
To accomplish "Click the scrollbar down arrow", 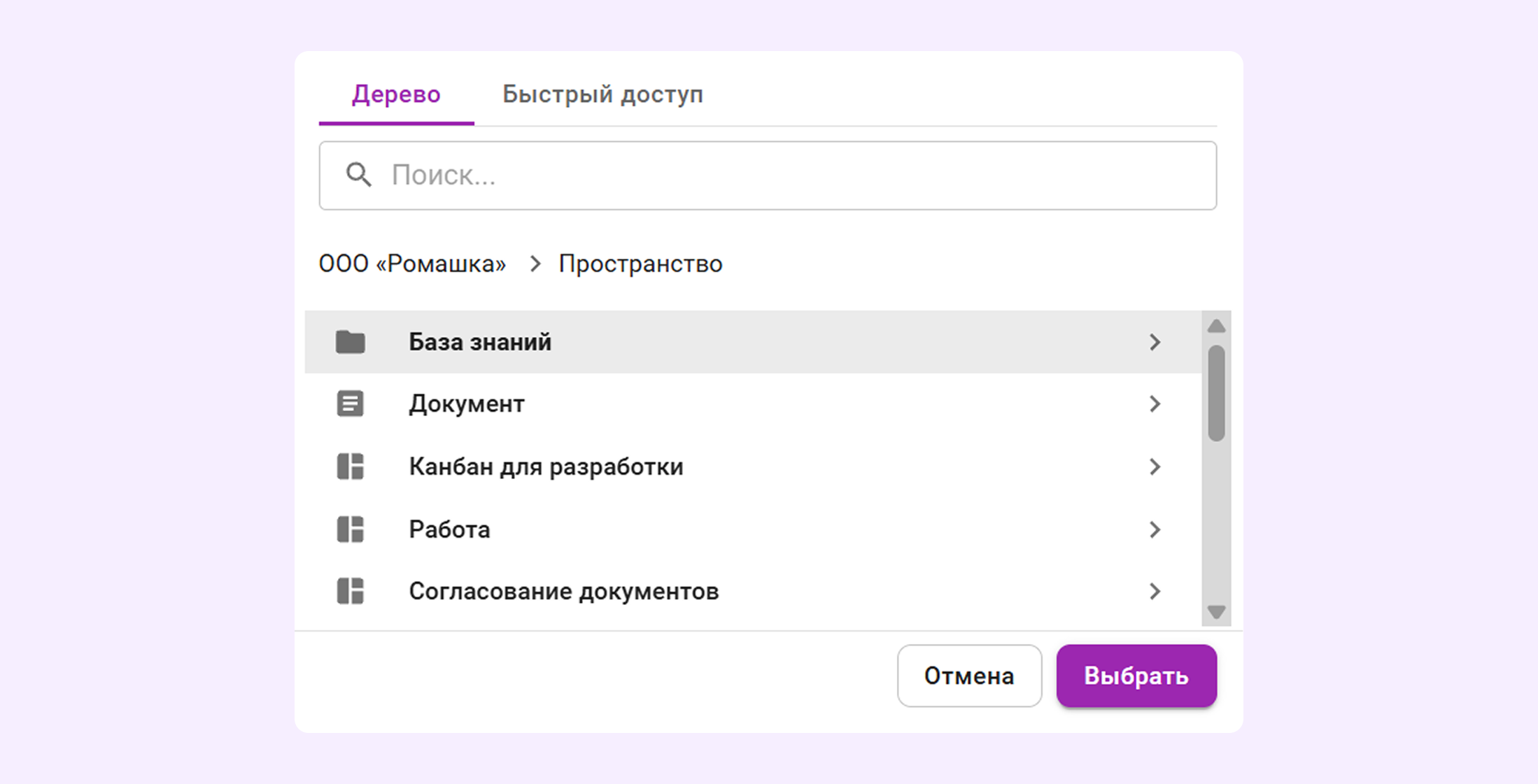I will pyautogui.click(x=1216, y=612).
